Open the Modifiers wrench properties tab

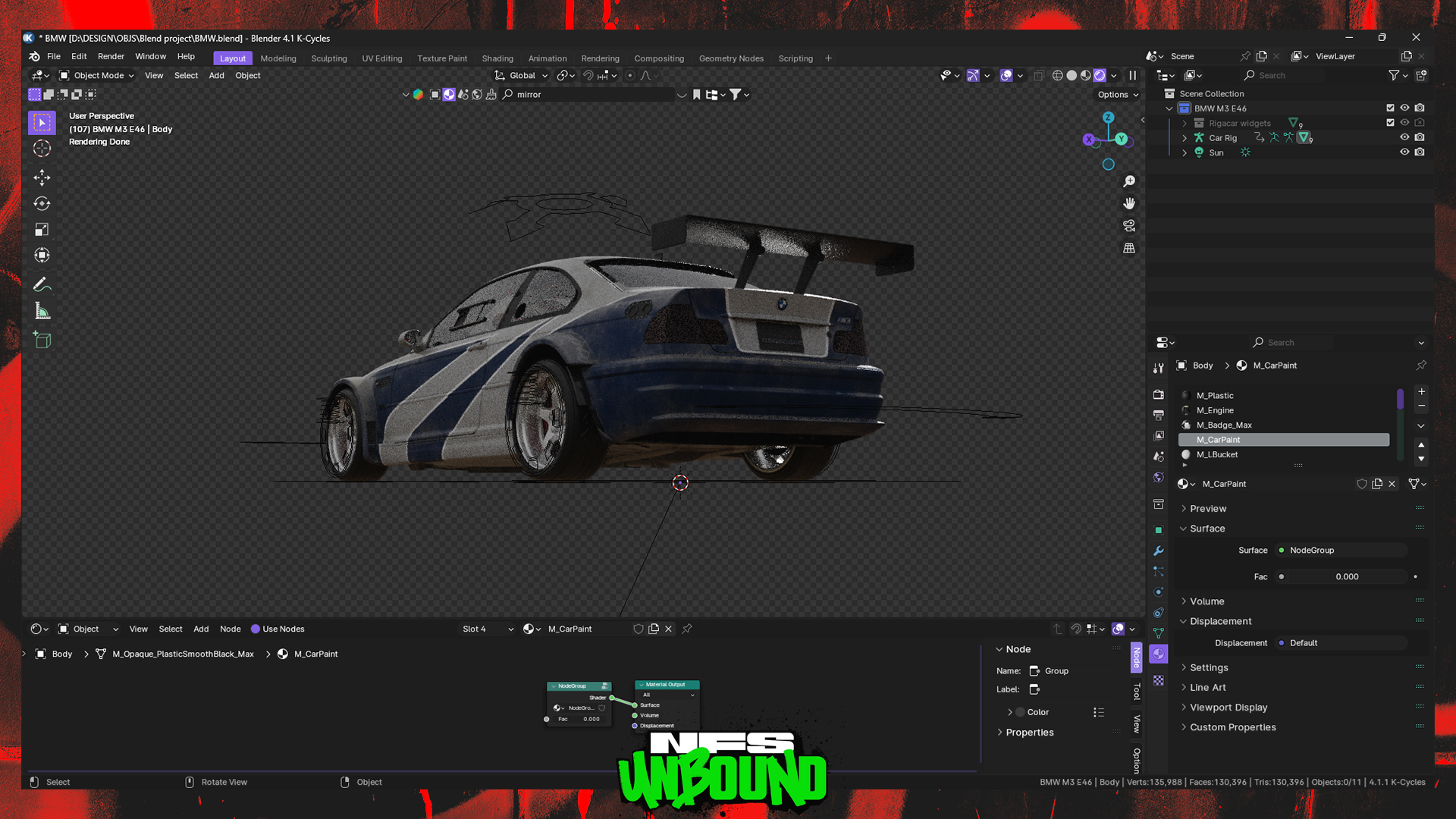tap(1158, 551)
